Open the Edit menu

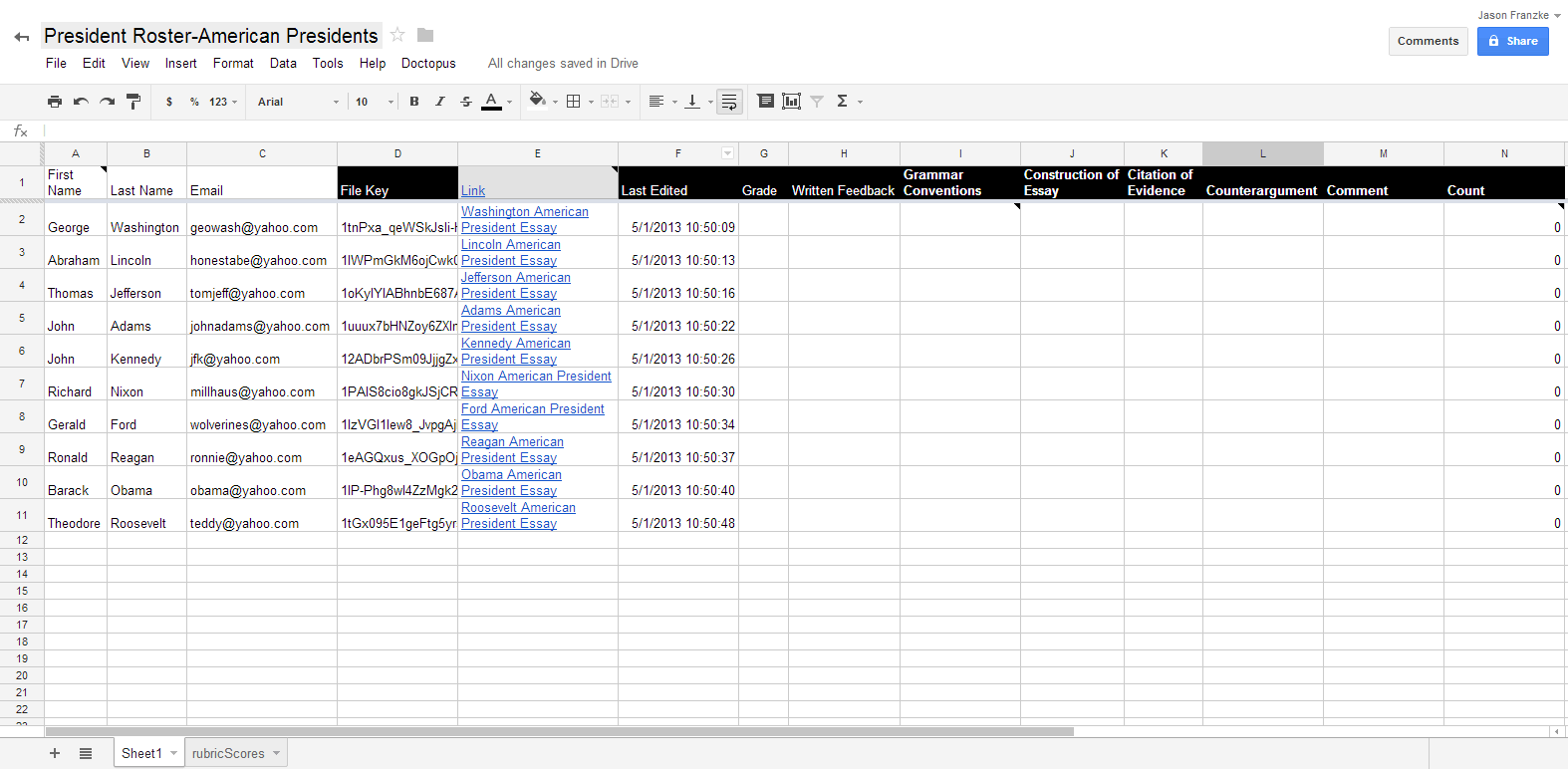point(94,63)
